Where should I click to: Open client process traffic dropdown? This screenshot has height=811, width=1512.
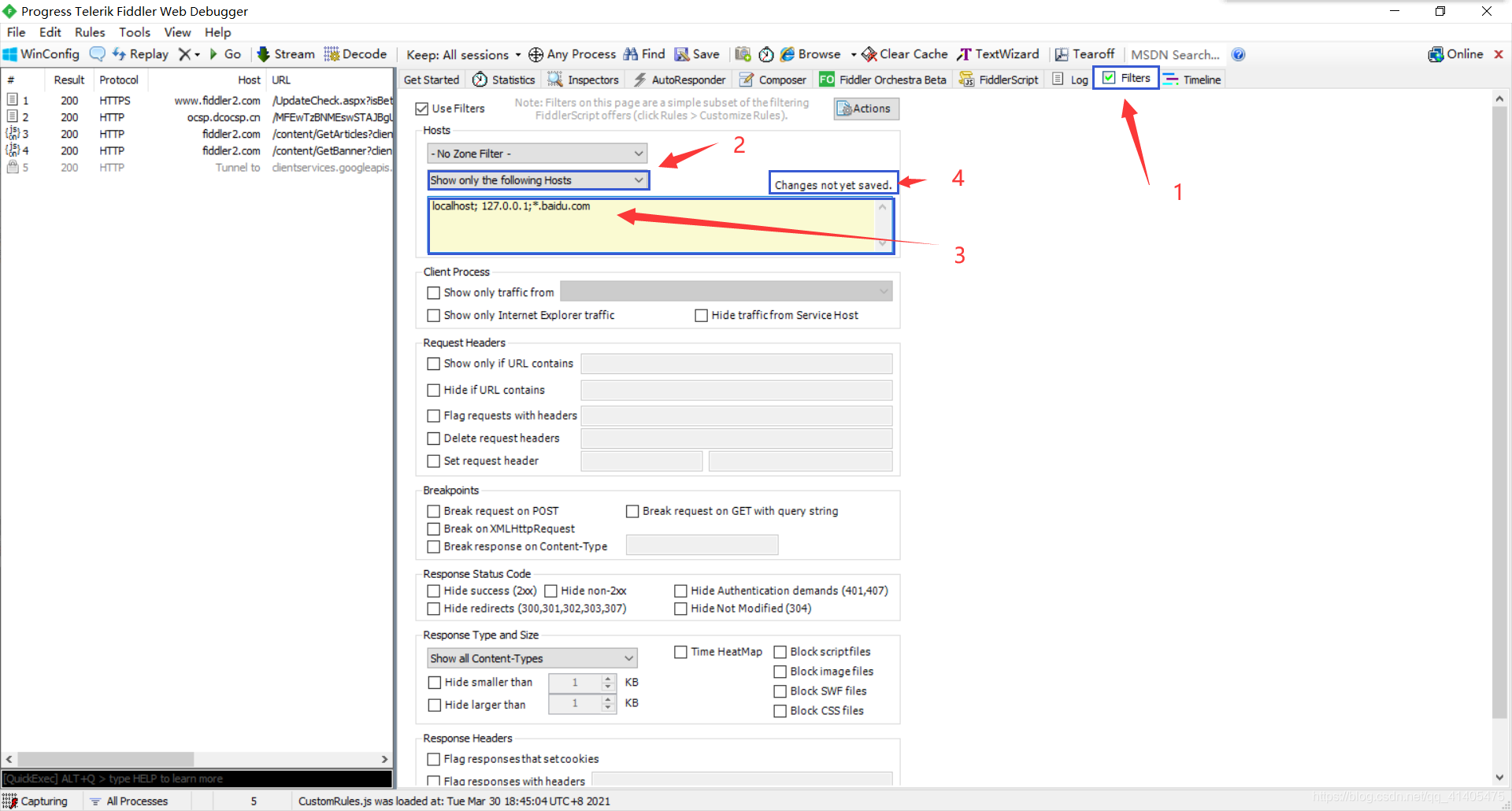click(x=726, y=292)
